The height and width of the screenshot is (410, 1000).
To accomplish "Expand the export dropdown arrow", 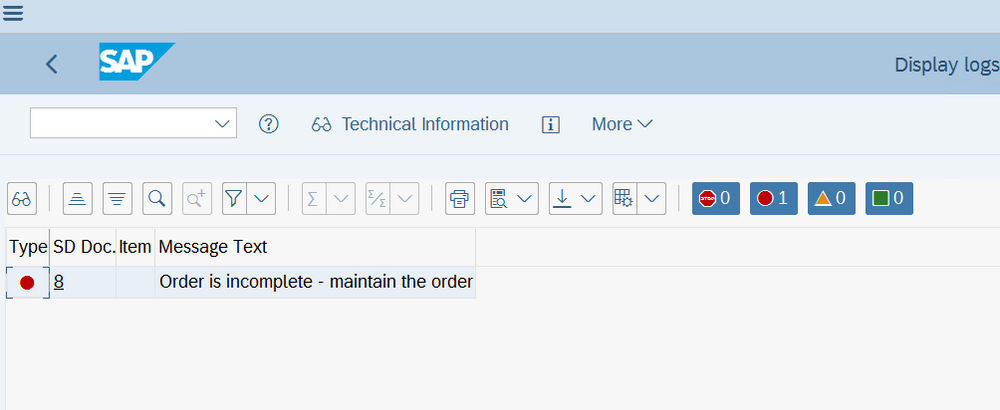I will (x=589, y=198).
